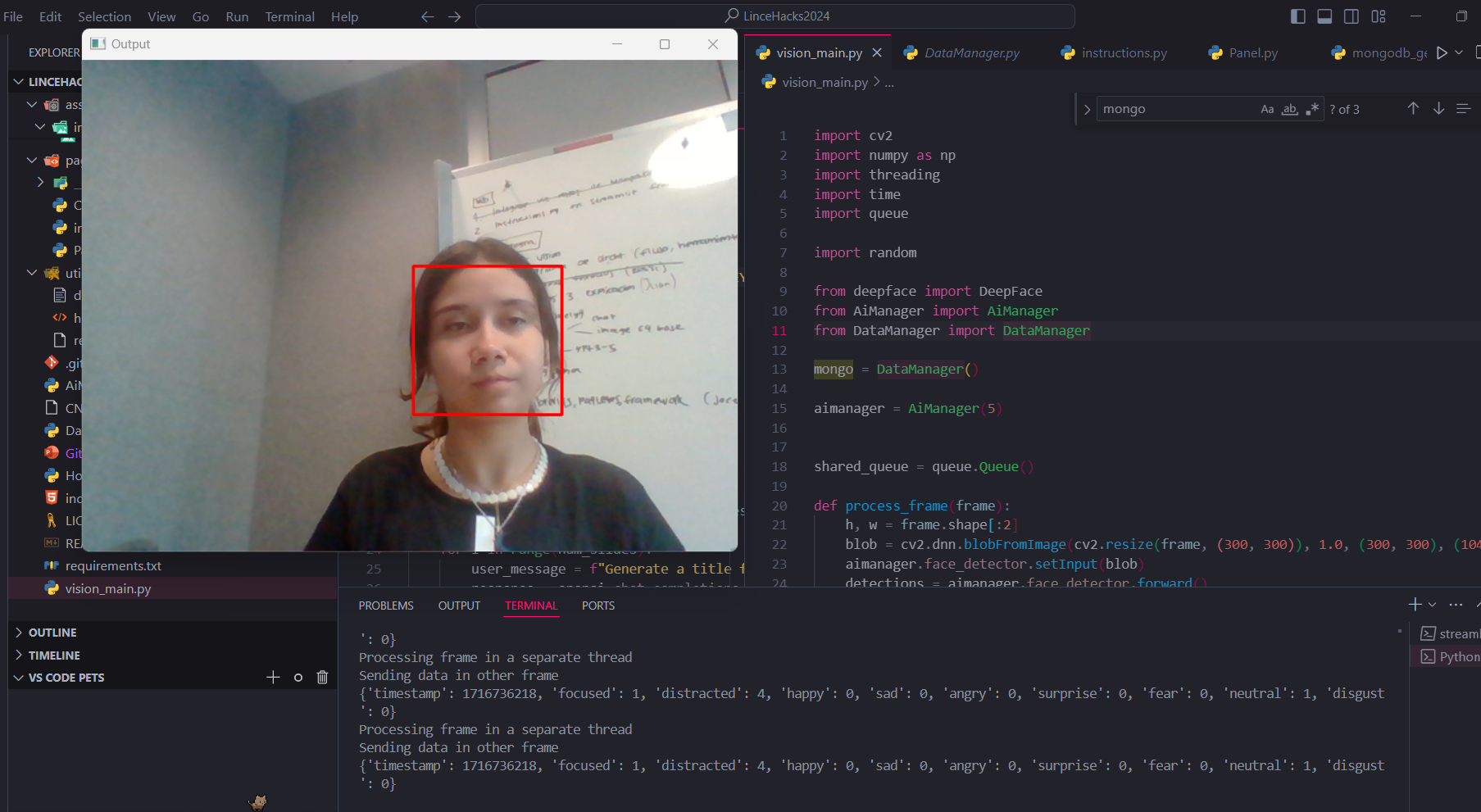The width and height of the screenshot is (1481, 812).
Task: Open the terminal panel's more actions menu
Action: [1456, 605]
